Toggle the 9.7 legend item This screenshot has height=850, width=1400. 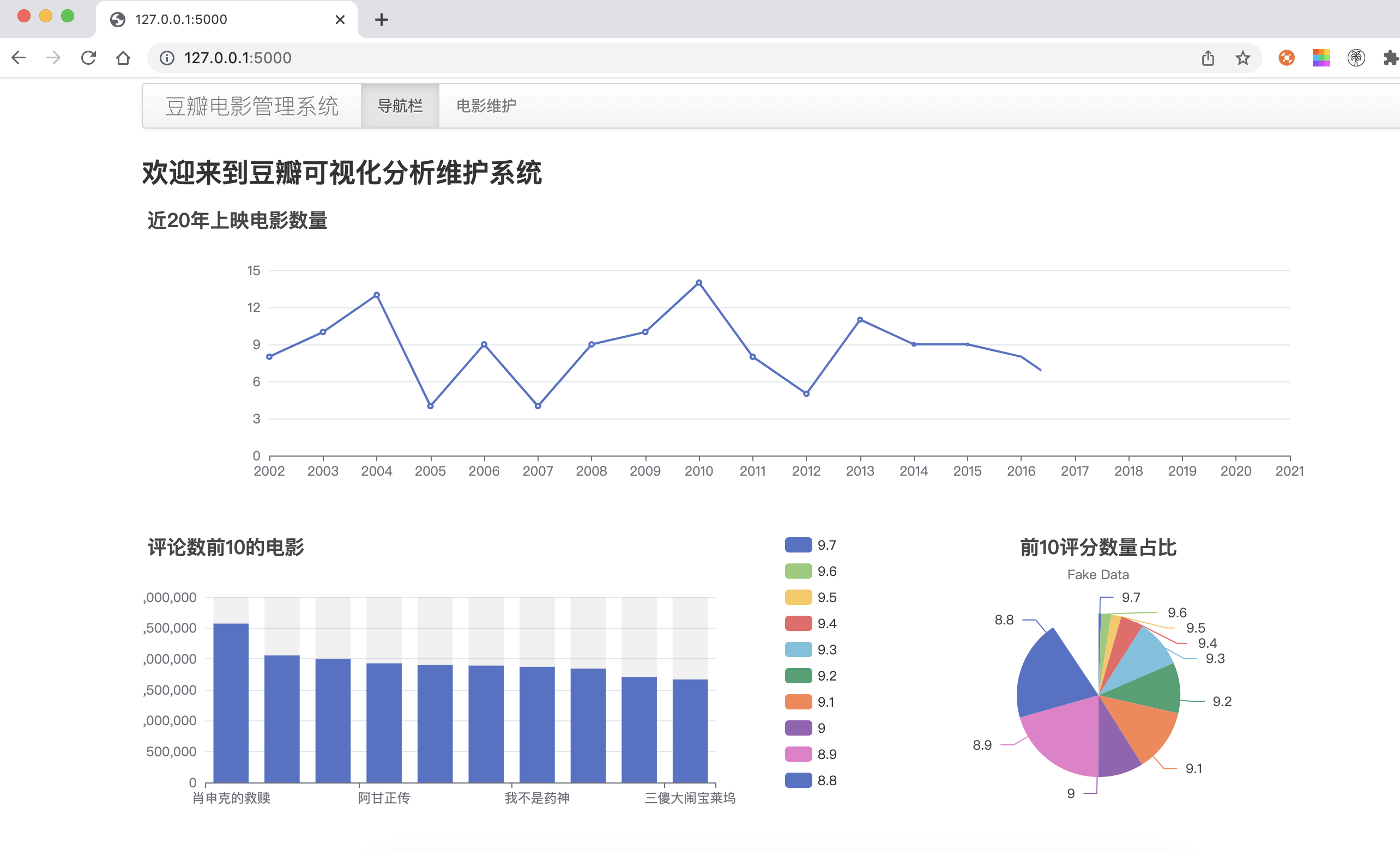click(x=811, y=545)
